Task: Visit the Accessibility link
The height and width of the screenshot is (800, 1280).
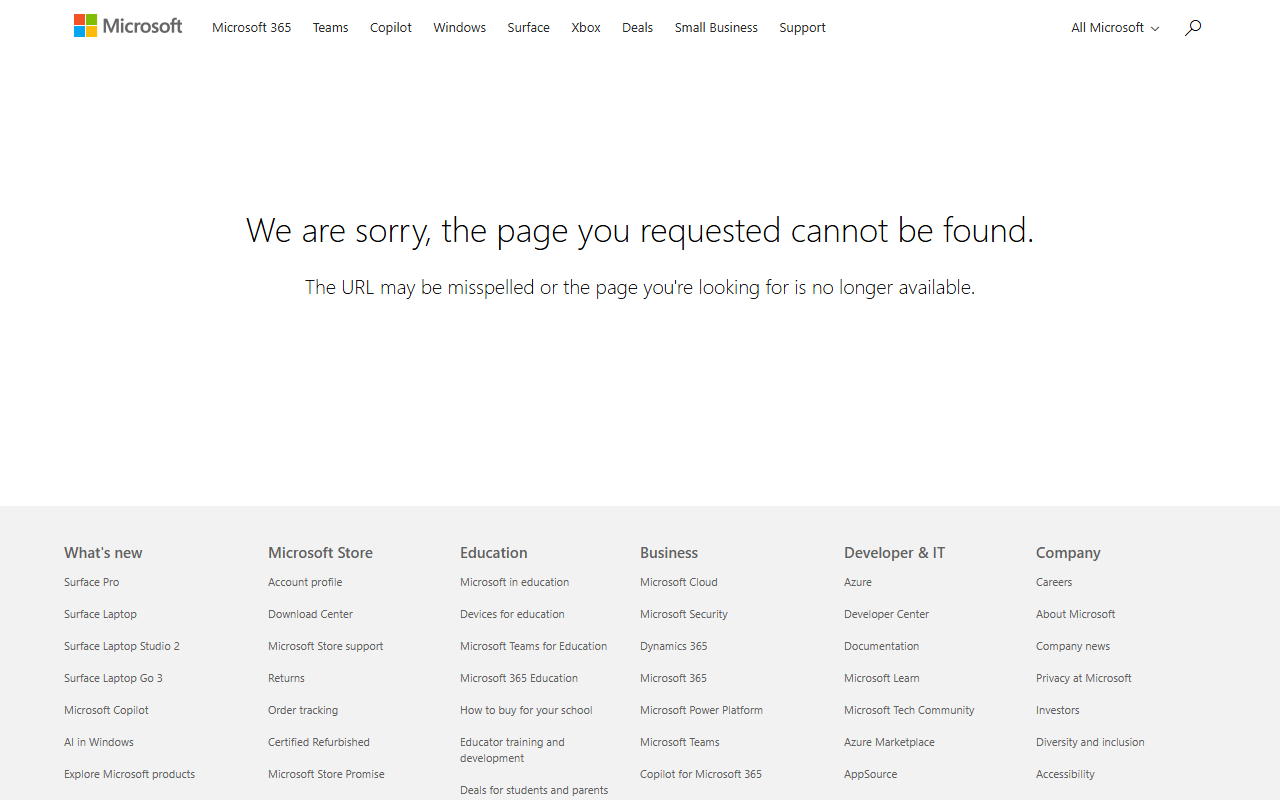Action: (1065, 774)
